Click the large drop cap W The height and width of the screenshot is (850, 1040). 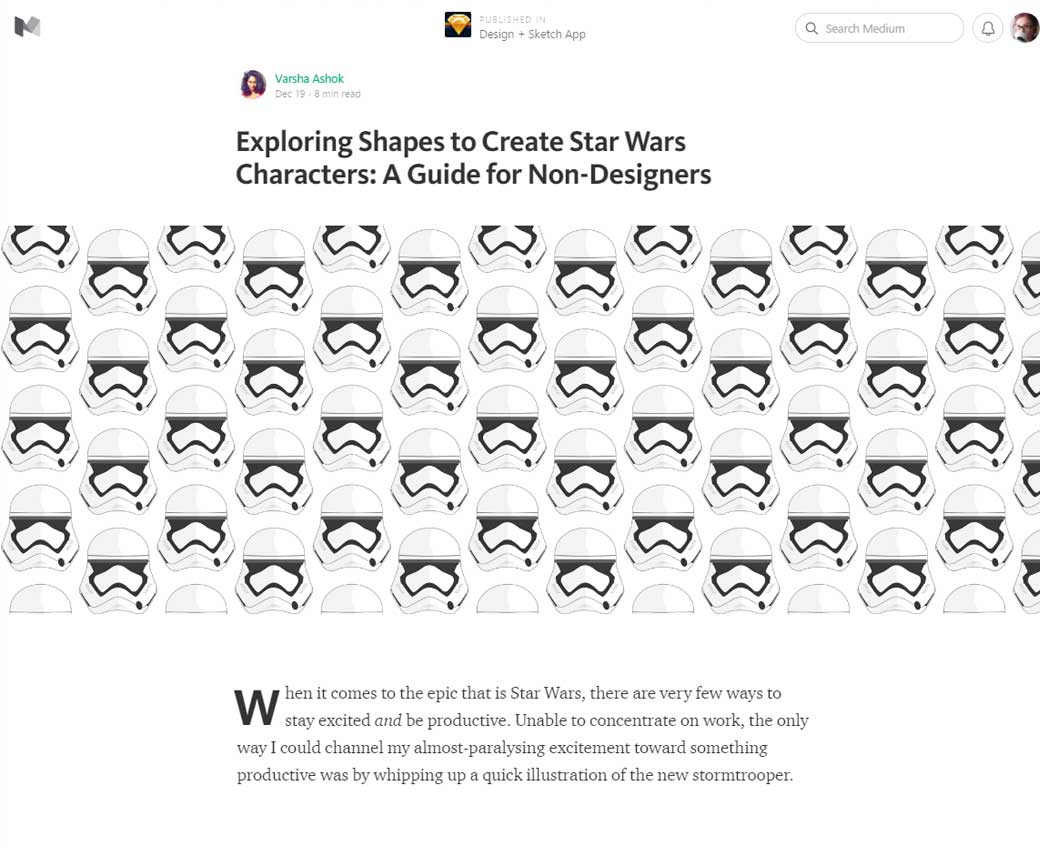[x=257, y=707]
